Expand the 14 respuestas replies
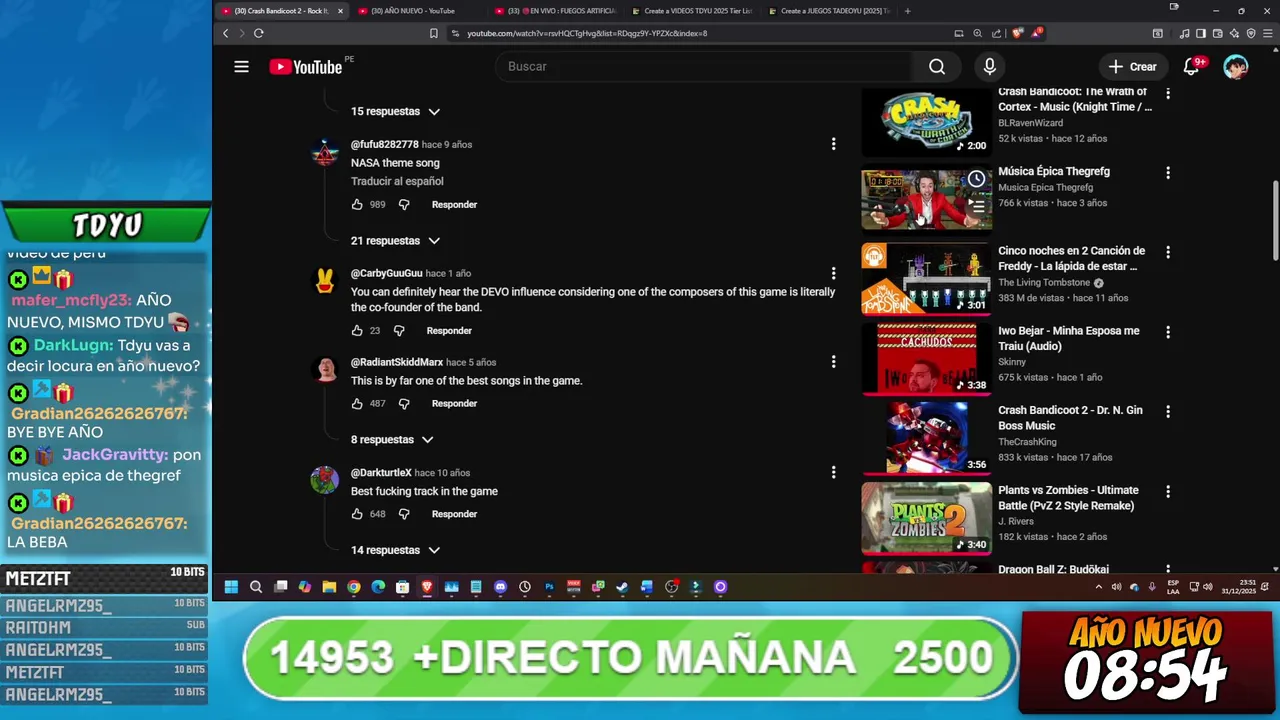This screenshot has width=1280, height=720. click(x=395, y=550)
